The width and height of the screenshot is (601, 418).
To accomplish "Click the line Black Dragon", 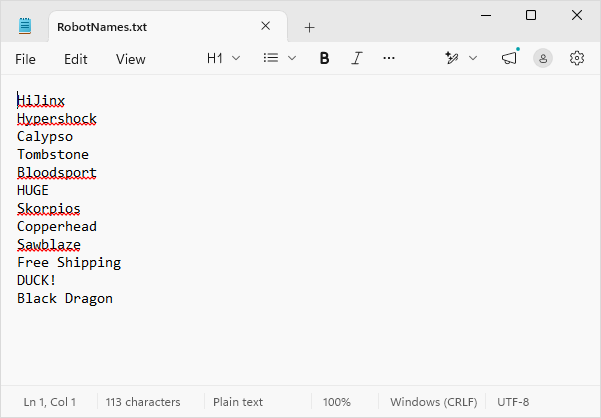I will tap(65, 299).
